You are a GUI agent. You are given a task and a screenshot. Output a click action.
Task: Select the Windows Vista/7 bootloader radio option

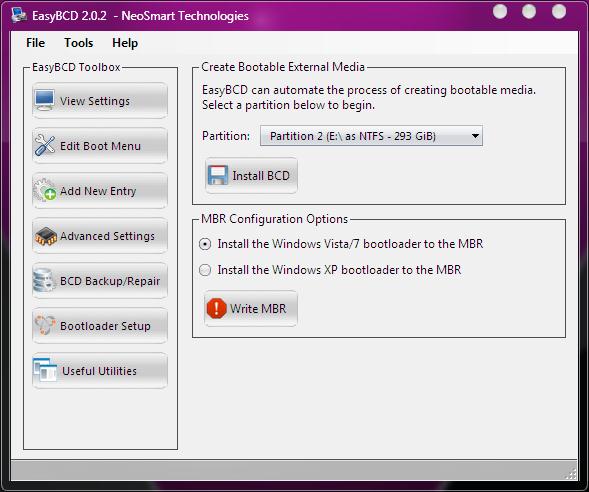(205, 244)
